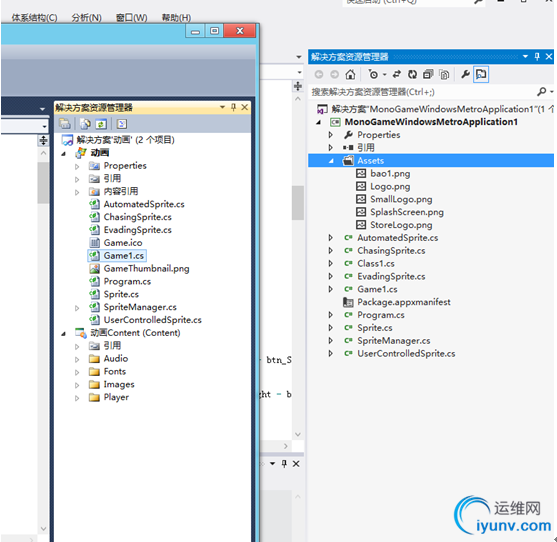Viewport: 557px width, 542px height.
Task: Click Properties icon in 动画 Solution Explorer toolbar
Action: 65,124
